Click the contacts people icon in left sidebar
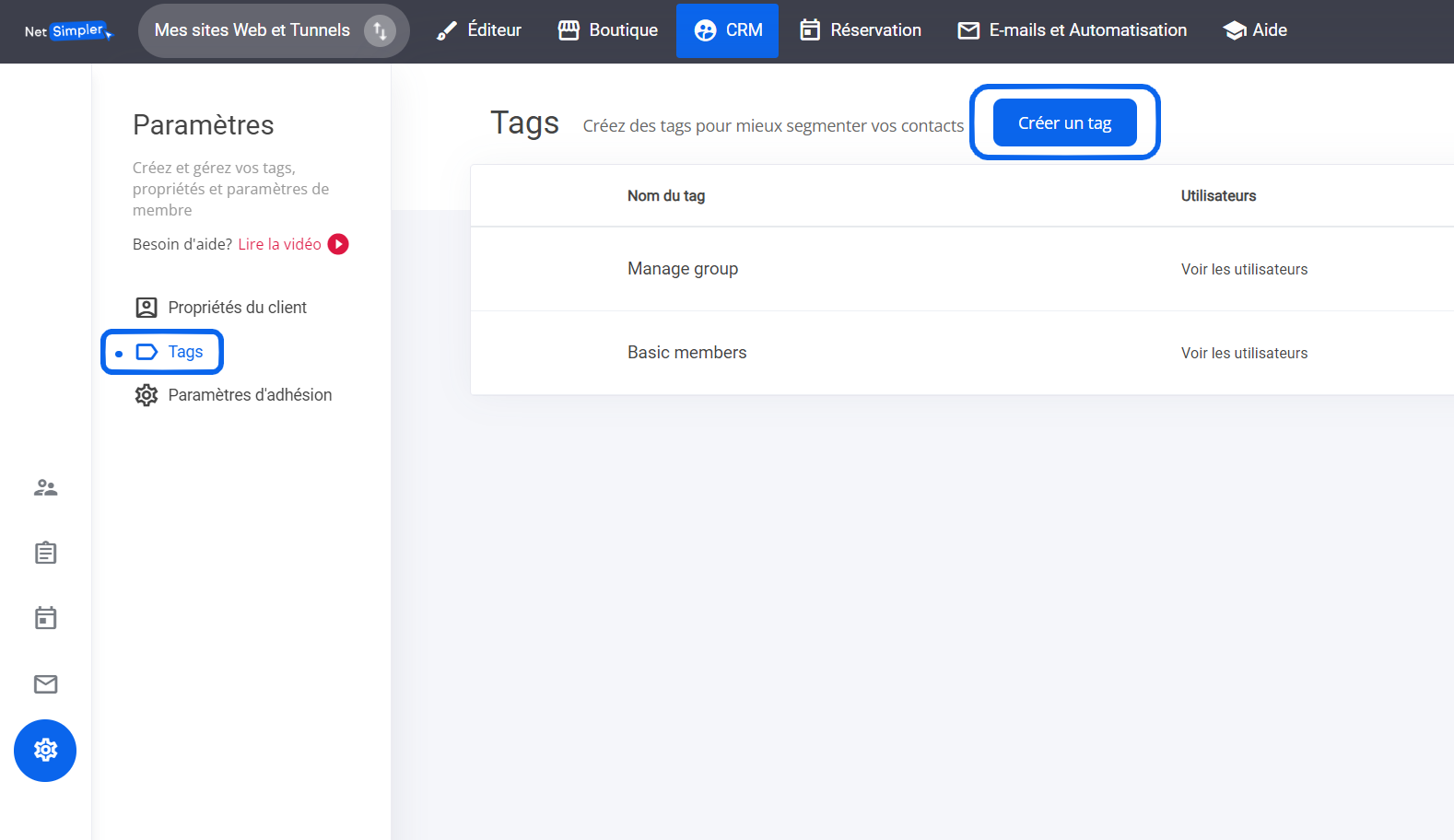This screenshot has height=840, width=1454. pyautogui.click(x=45, y=488)
